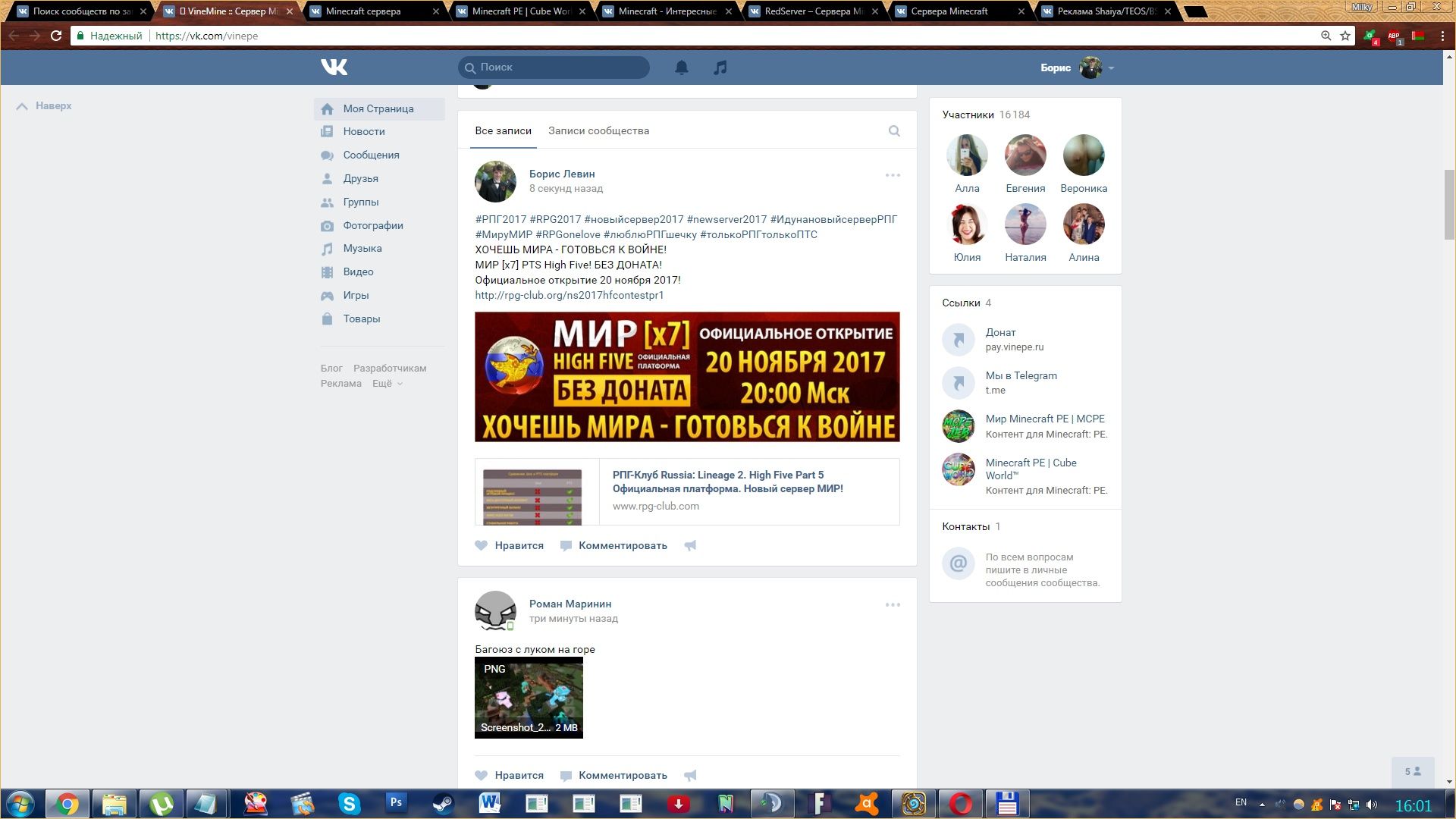Click the Новости sidebar icon
The height and width of the screenshot is (819, 1456).
click(x=327, y=132)
